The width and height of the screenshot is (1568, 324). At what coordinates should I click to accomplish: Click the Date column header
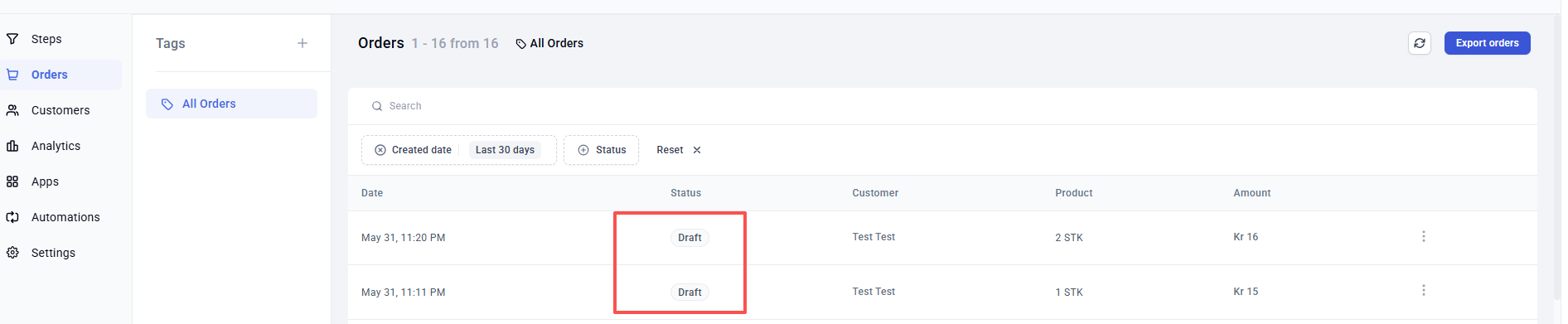tap(372, 193)
